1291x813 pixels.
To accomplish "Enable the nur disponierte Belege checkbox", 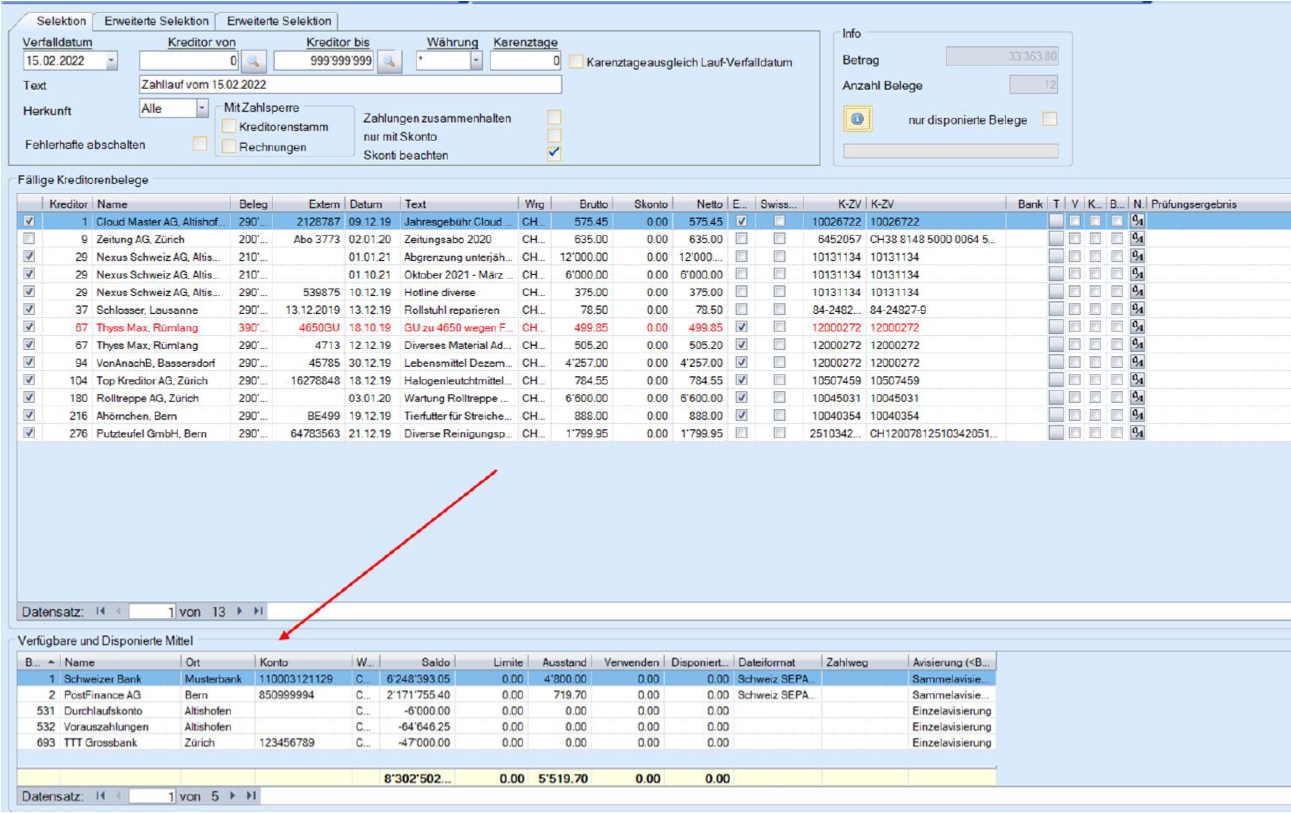I will (1049, 120).
